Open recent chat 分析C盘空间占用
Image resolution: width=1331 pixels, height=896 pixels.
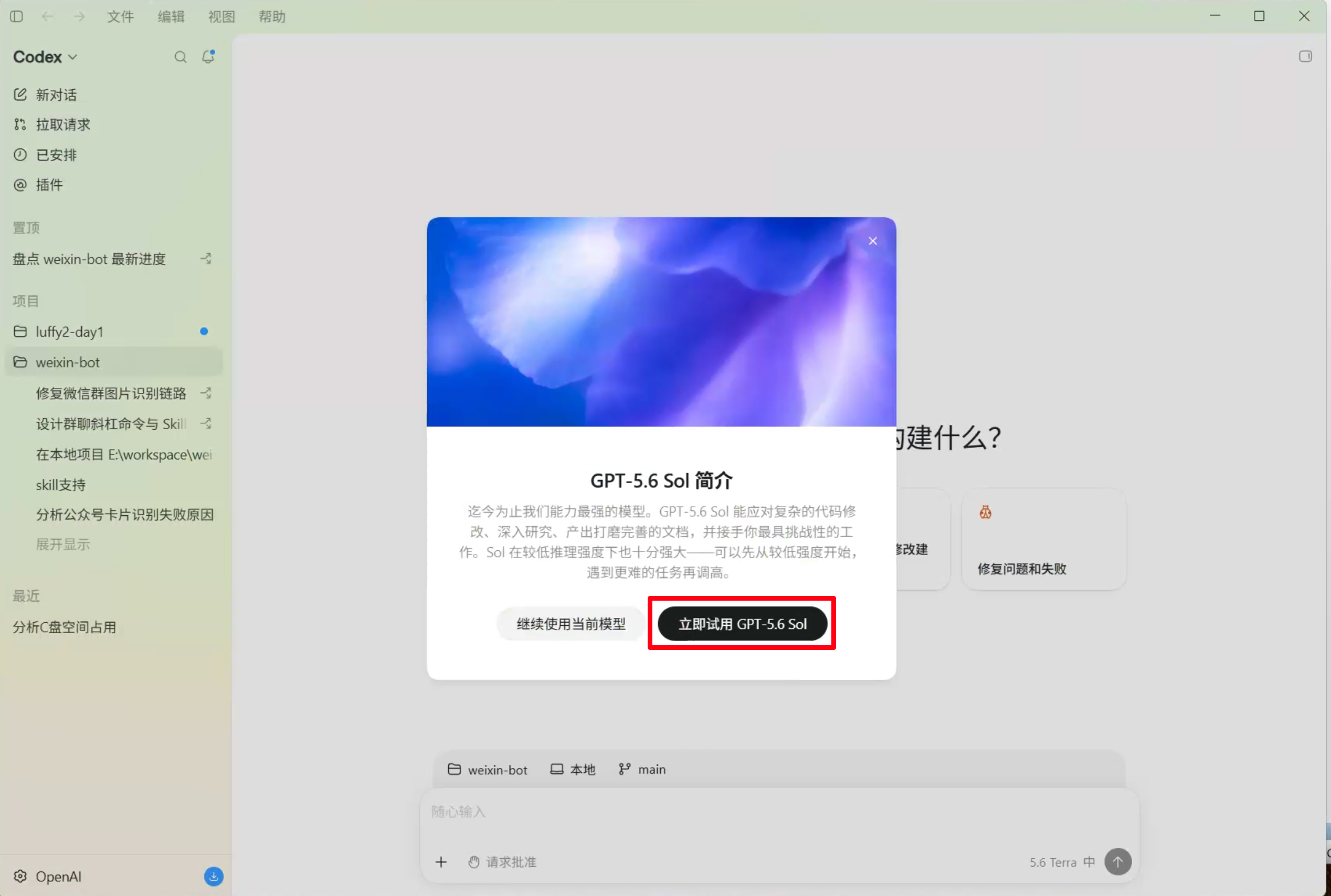pyautogui.click(x=65, y=627)
